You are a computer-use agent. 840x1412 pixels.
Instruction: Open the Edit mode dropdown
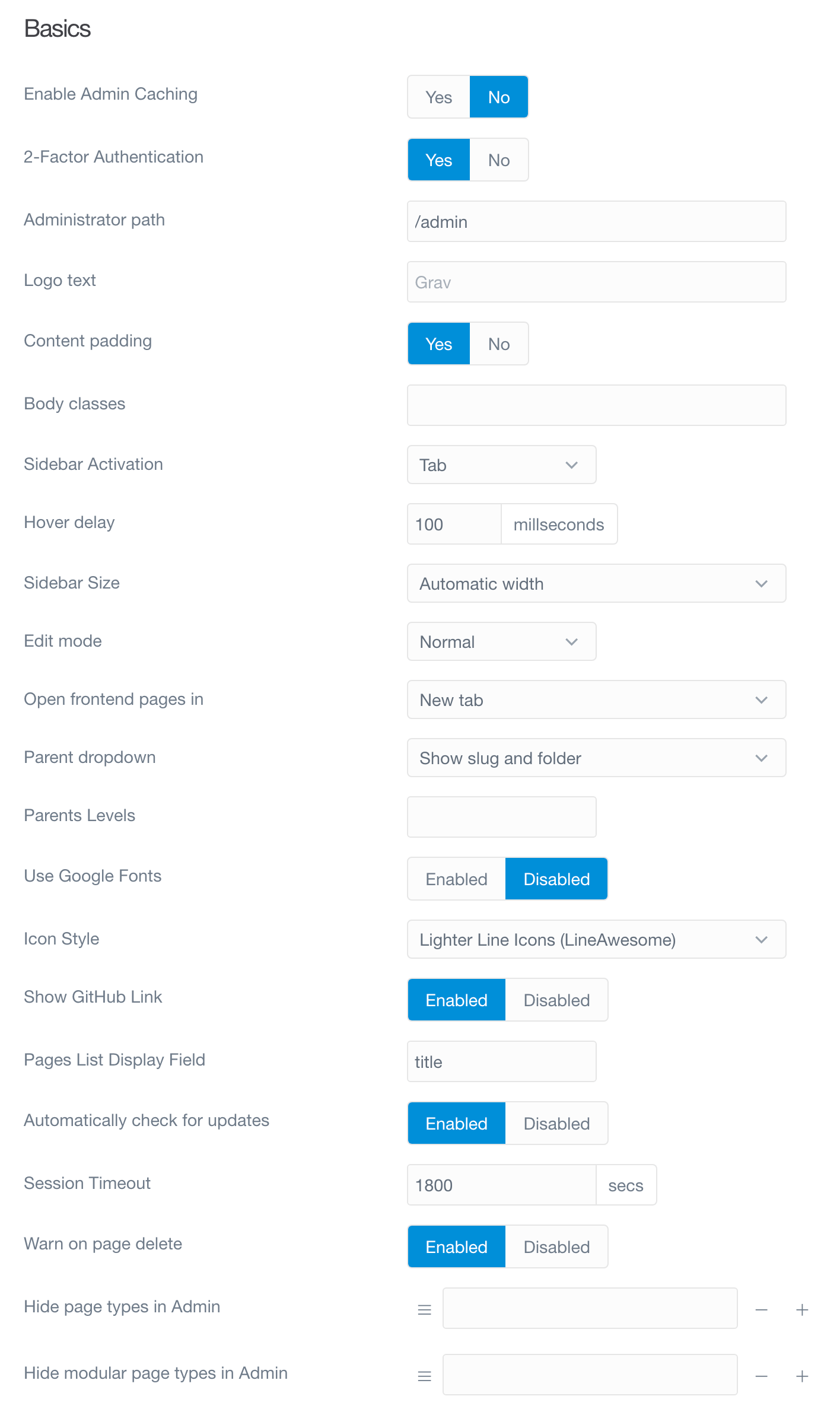501,641
